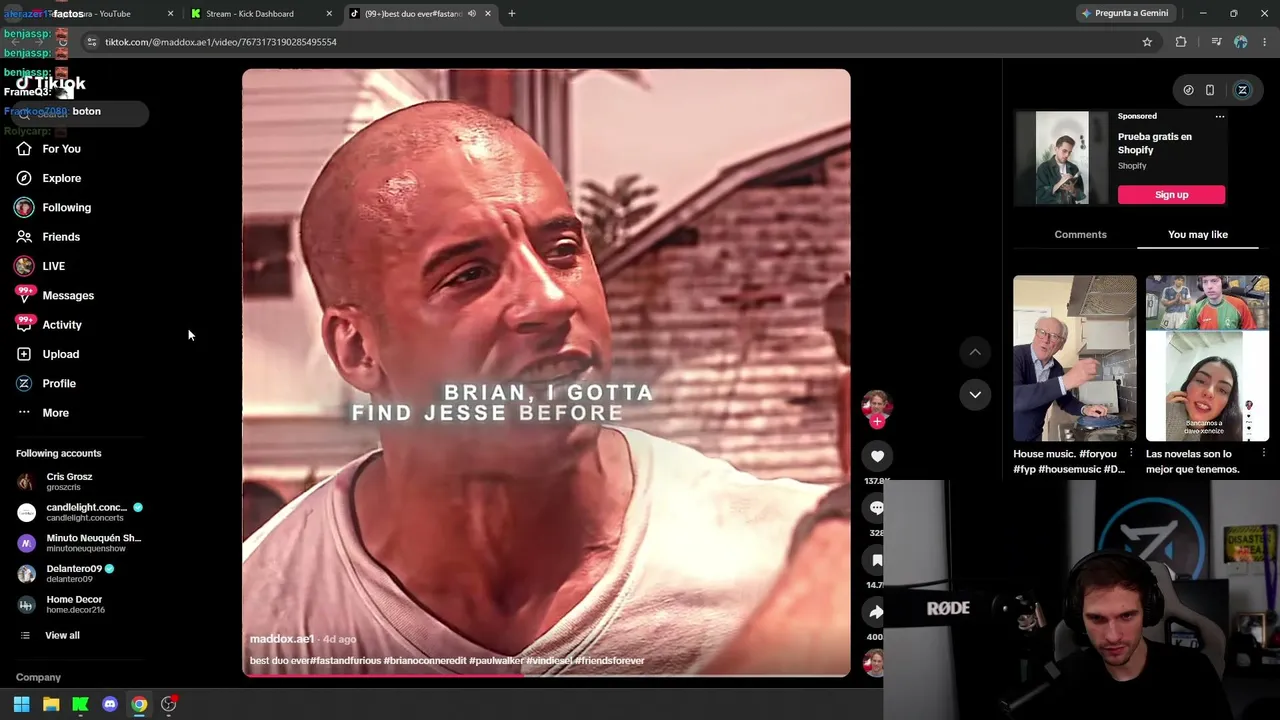Open options for Las novelas video
1280x720 pixels.
1263,453
